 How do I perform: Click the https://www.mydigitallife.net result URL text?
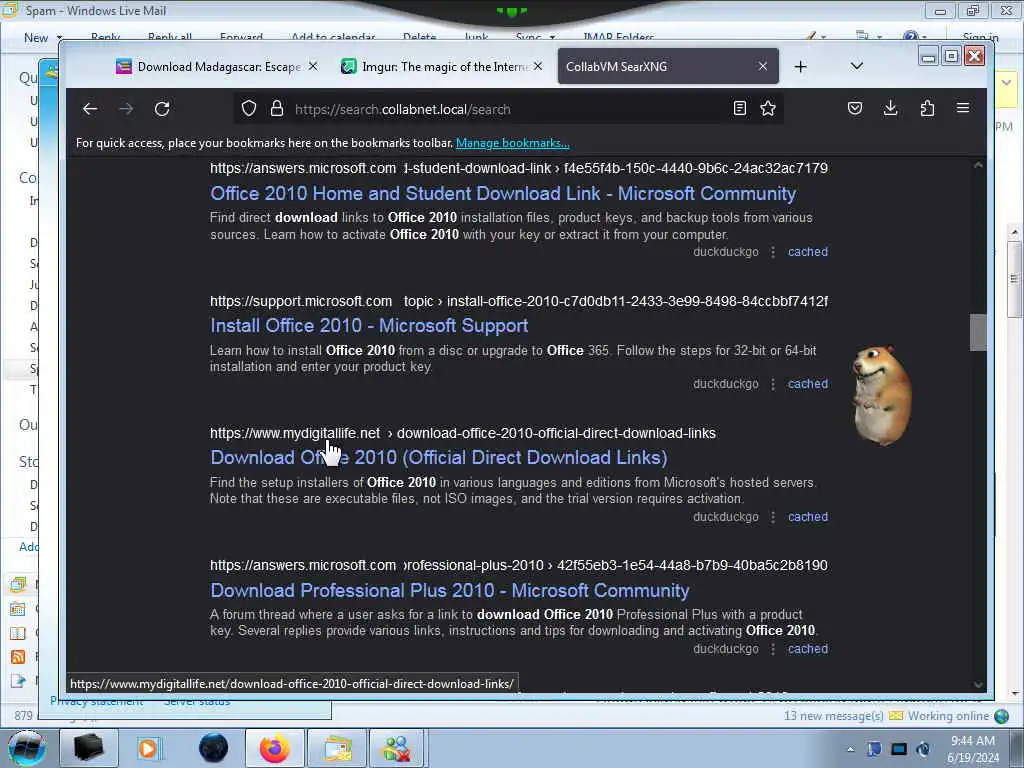(295, 433)
